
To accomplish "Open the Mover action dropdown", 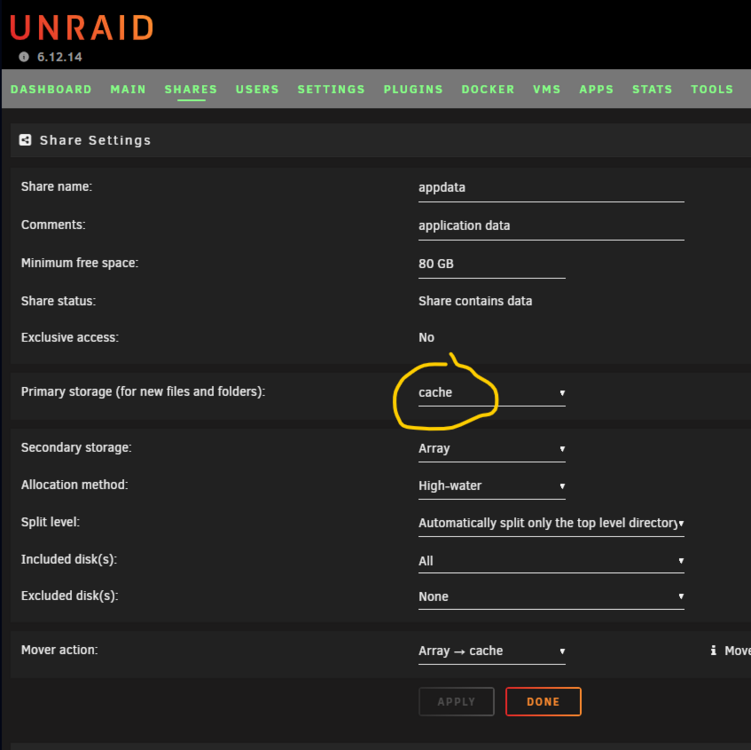I will (x=491, y=651).
